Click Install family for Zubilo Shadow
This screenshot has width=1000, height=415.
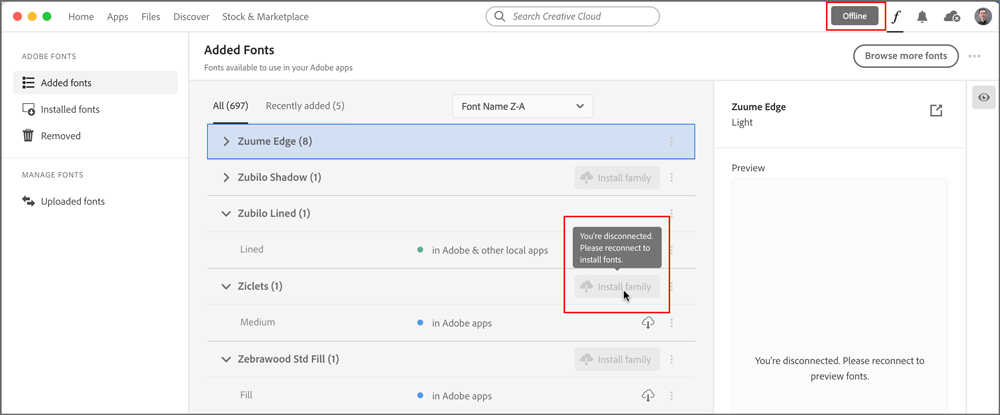tap(617, 178)
